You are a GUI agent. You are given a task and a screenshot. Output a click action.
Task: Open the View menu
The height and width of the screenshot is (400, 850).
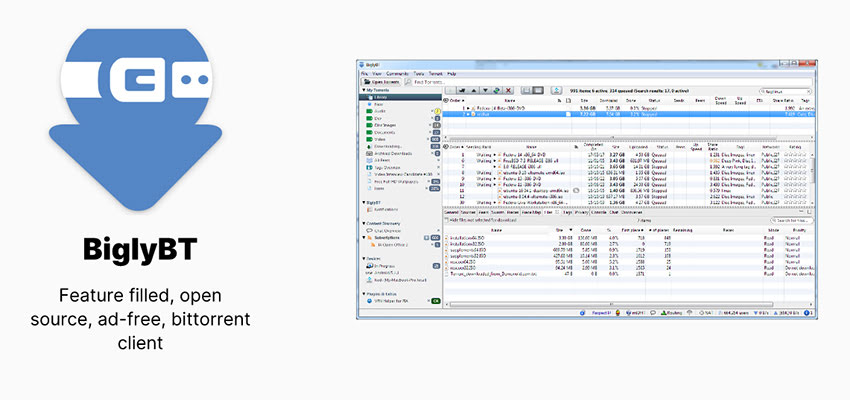pyautogui.click(x=377, y=74)
